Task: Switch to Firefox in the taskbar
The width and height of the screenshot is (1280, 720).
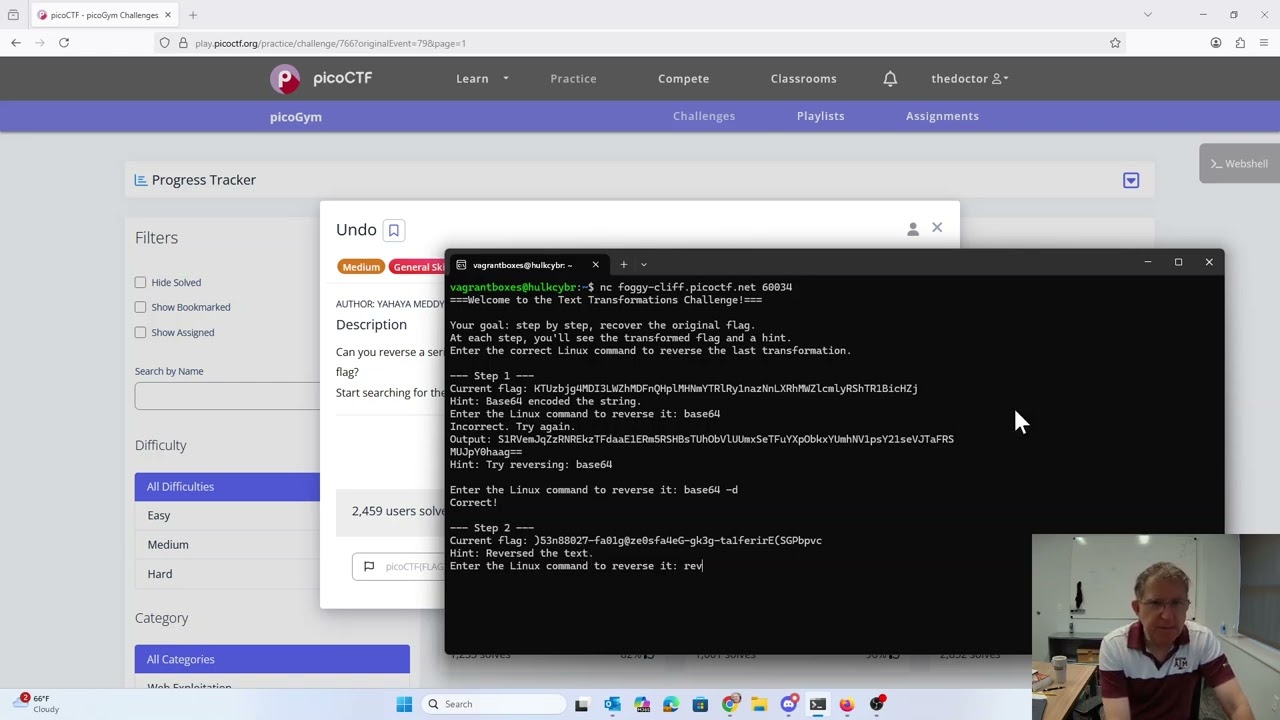Action: (x=847, y=704)
